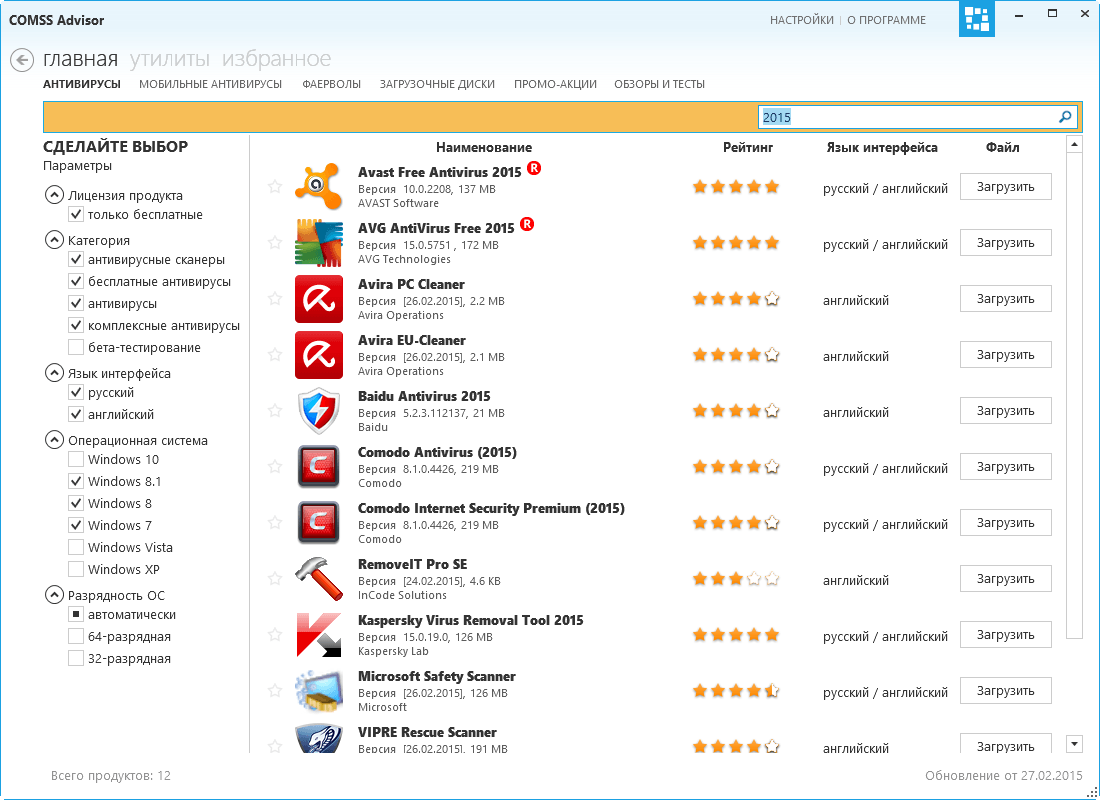Check the Windows 10 checkbox
The image size is (1100, 800).
point(76,459)
